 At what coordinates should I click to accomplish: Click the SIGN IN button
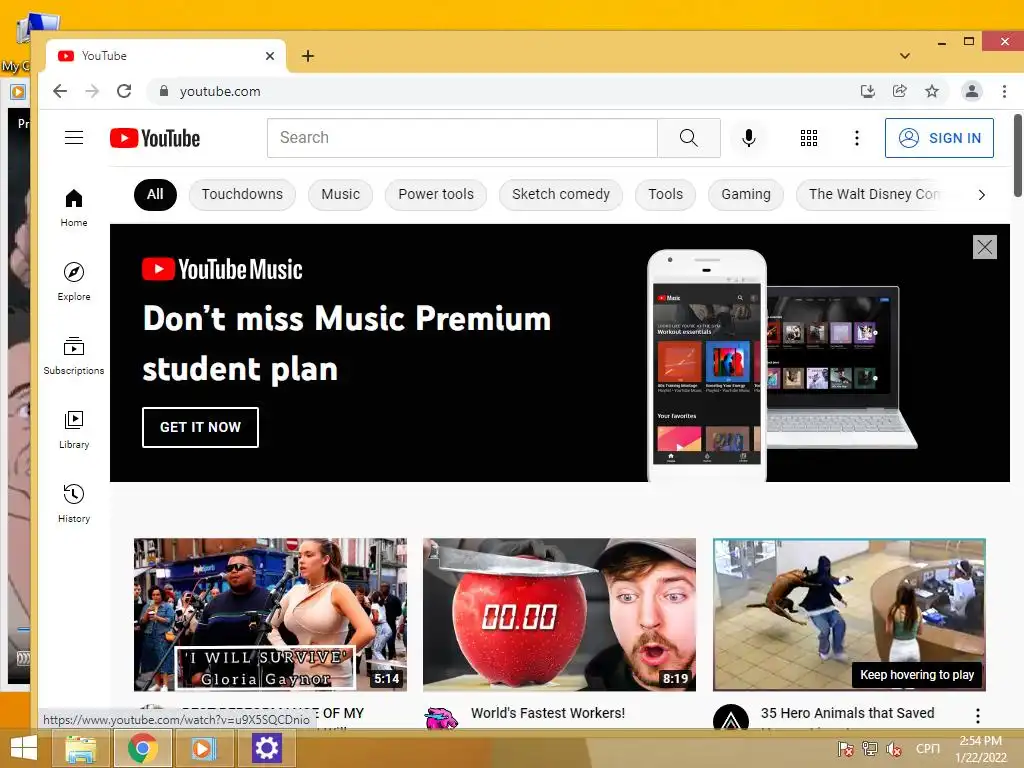point(939,138)
